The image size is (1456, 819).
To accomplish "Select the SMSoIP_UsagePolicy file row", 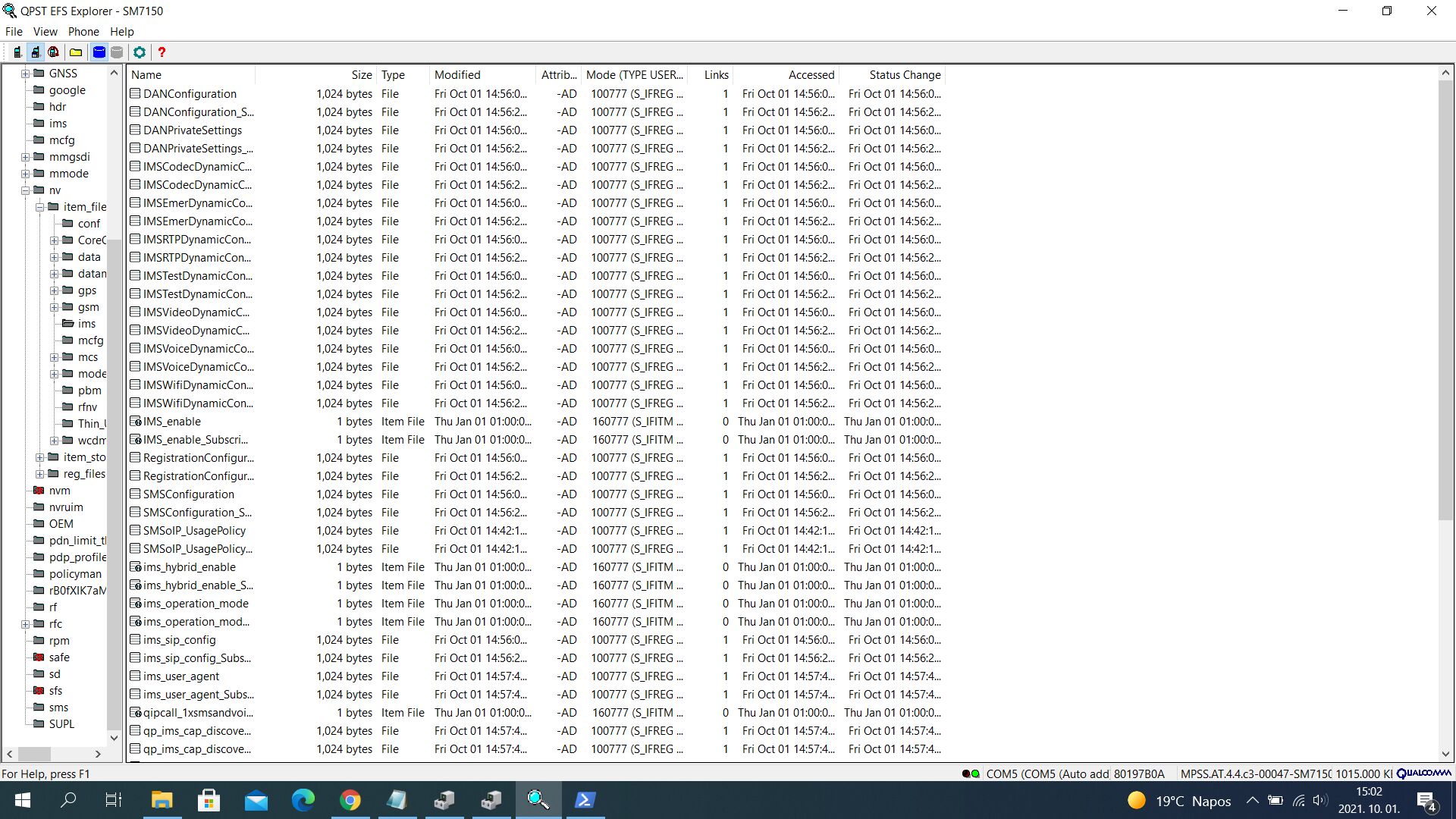I will coord(535,531).
